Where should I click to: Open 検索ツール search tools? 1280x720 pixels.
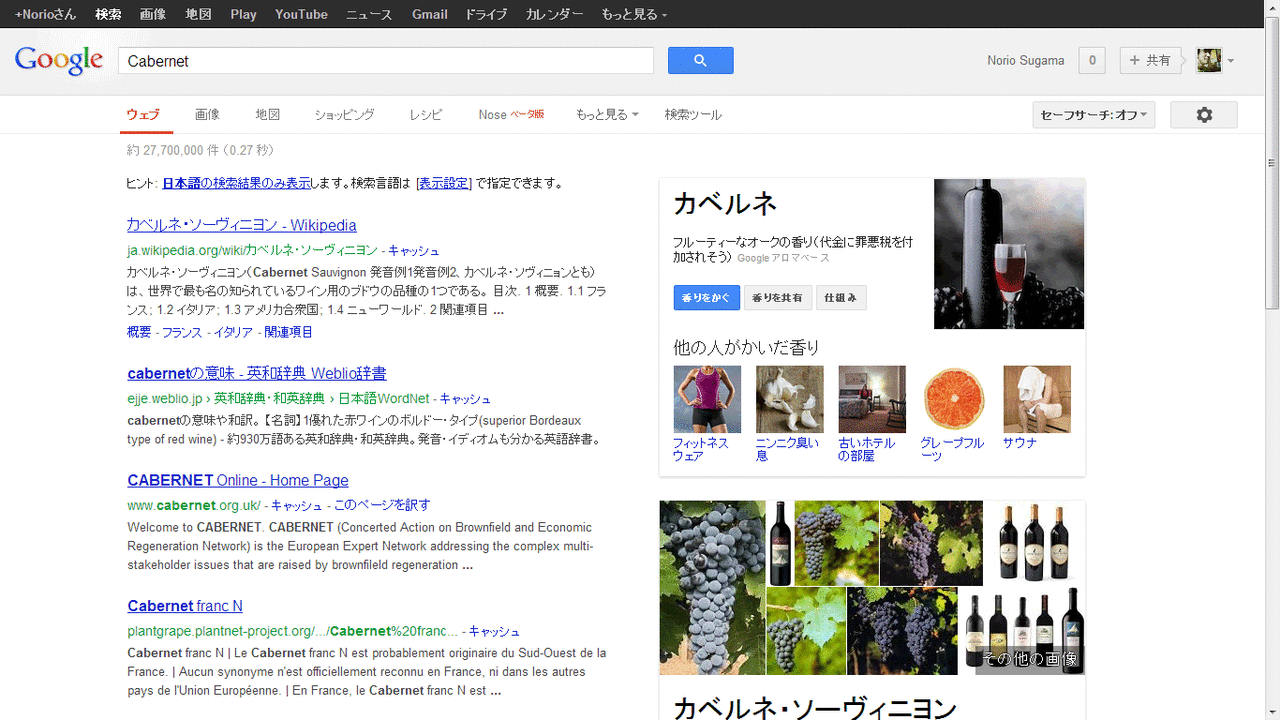coord(693,115)
